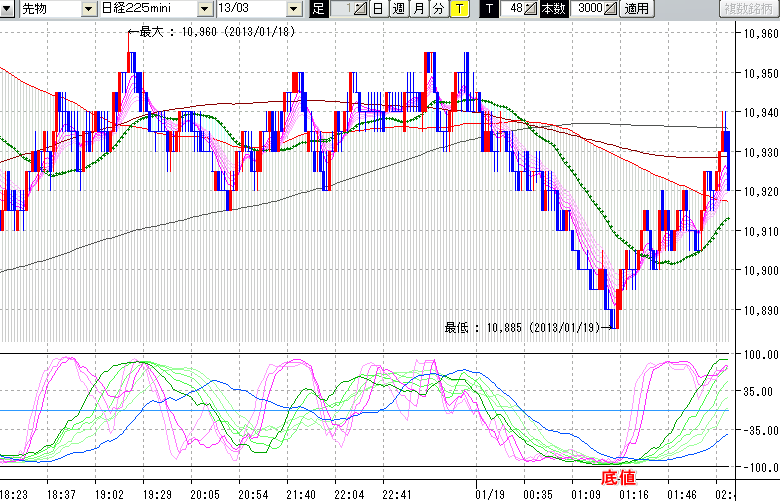This screenshot has height=501, width=780.
Task: Switch chart to monthly (月) bars
Action: tap(418, 9)
